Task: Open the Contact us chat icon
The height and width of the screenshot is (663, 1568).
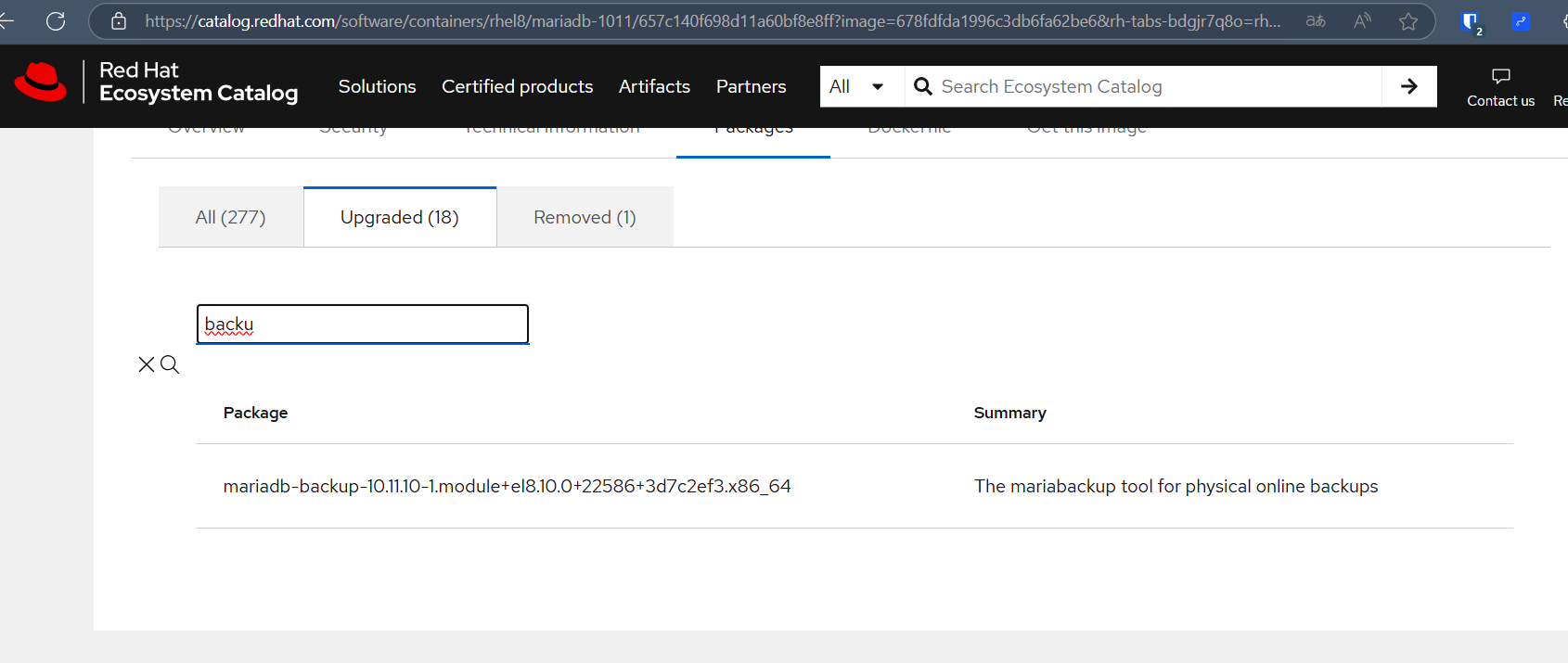Action: [1500, 77]
